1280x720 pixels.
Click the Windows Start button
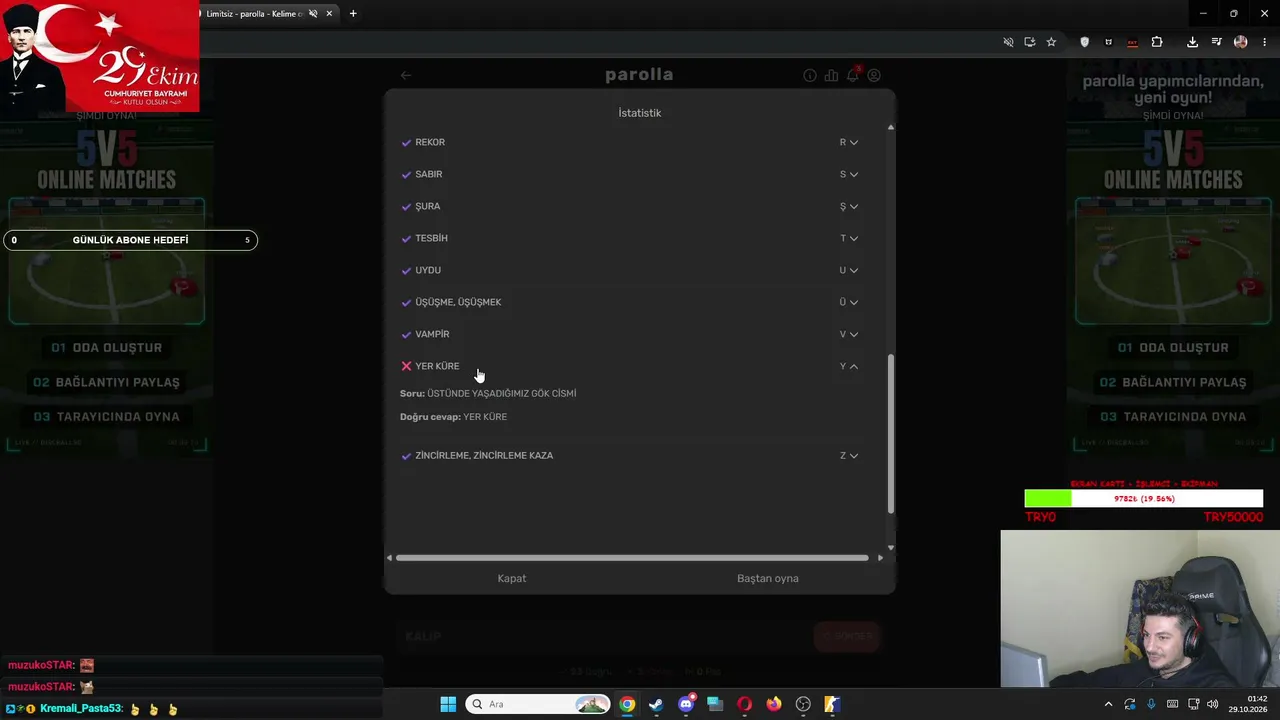point(448,704)
